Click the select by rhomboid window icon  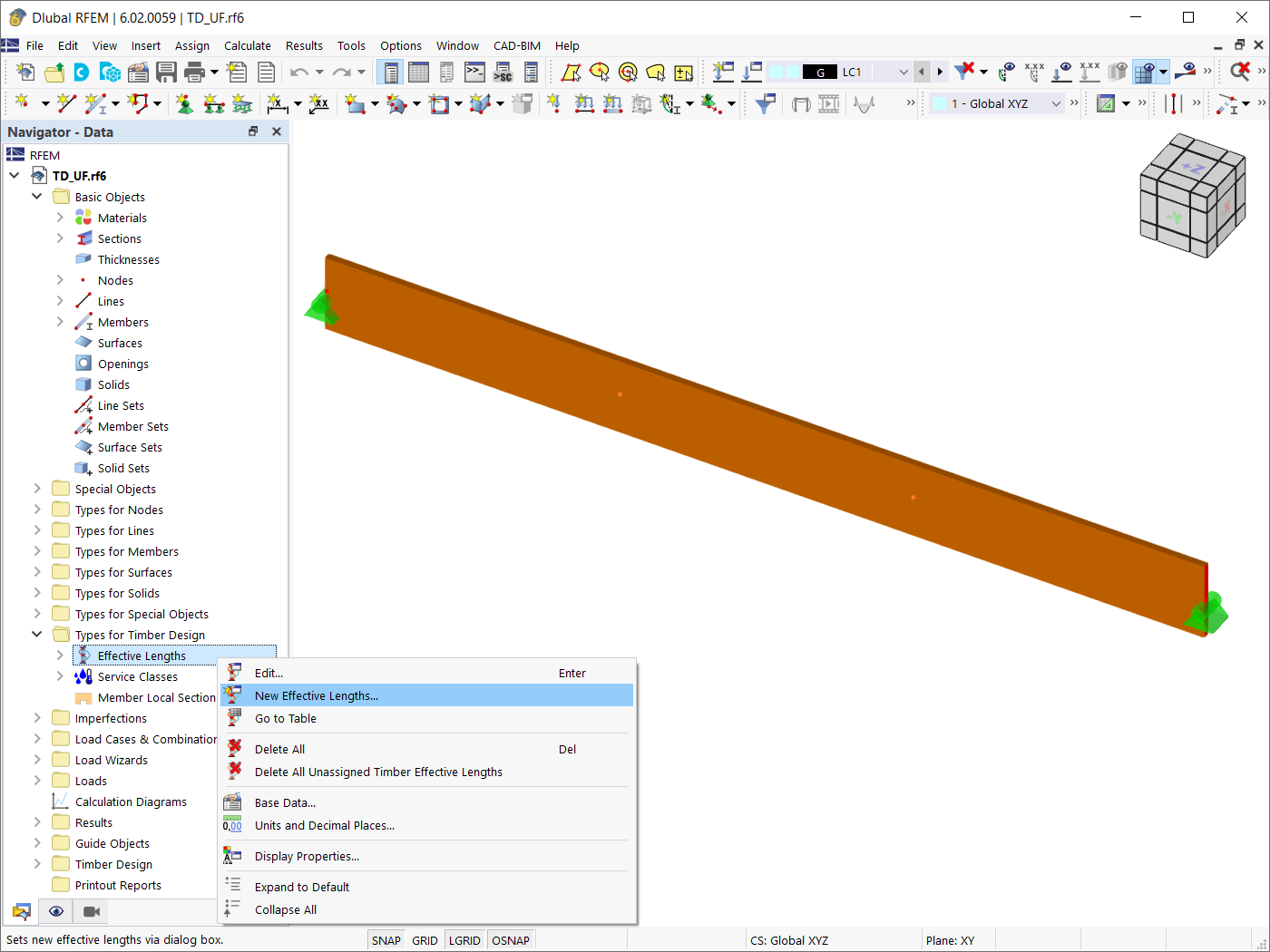coord(571,72)
